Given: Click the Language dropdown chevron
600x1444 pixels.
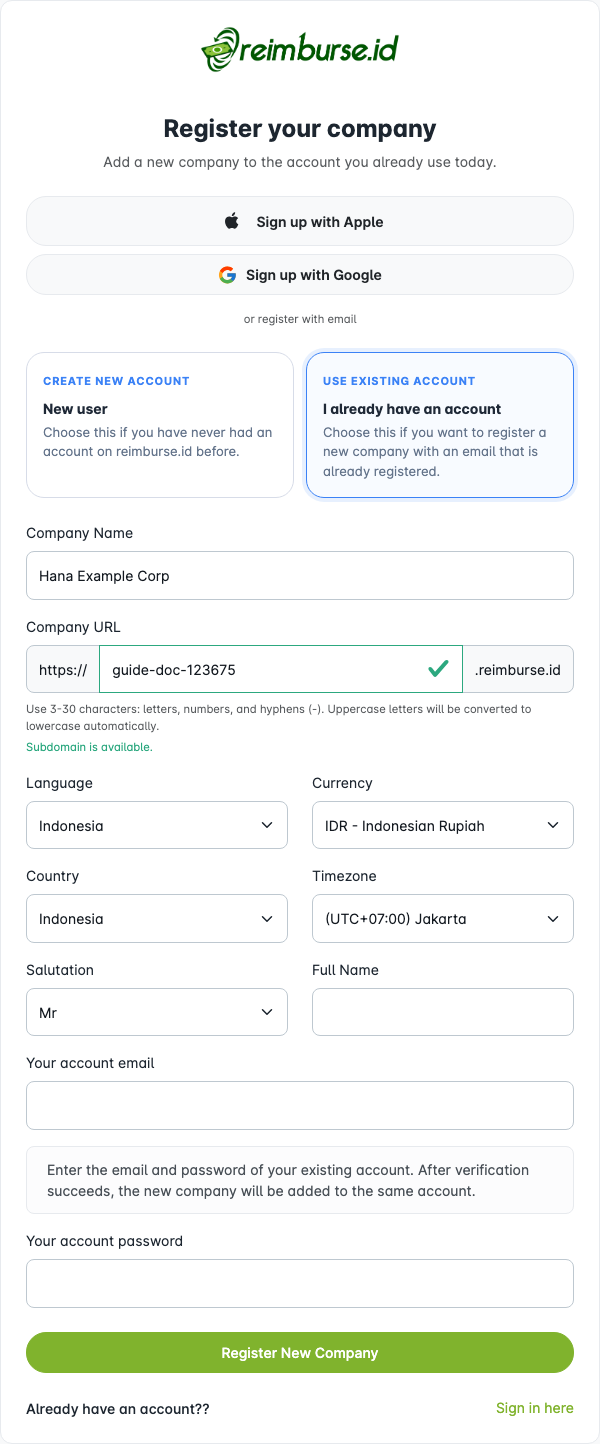Looking at the screenshot, I should [x=267, y=825].
